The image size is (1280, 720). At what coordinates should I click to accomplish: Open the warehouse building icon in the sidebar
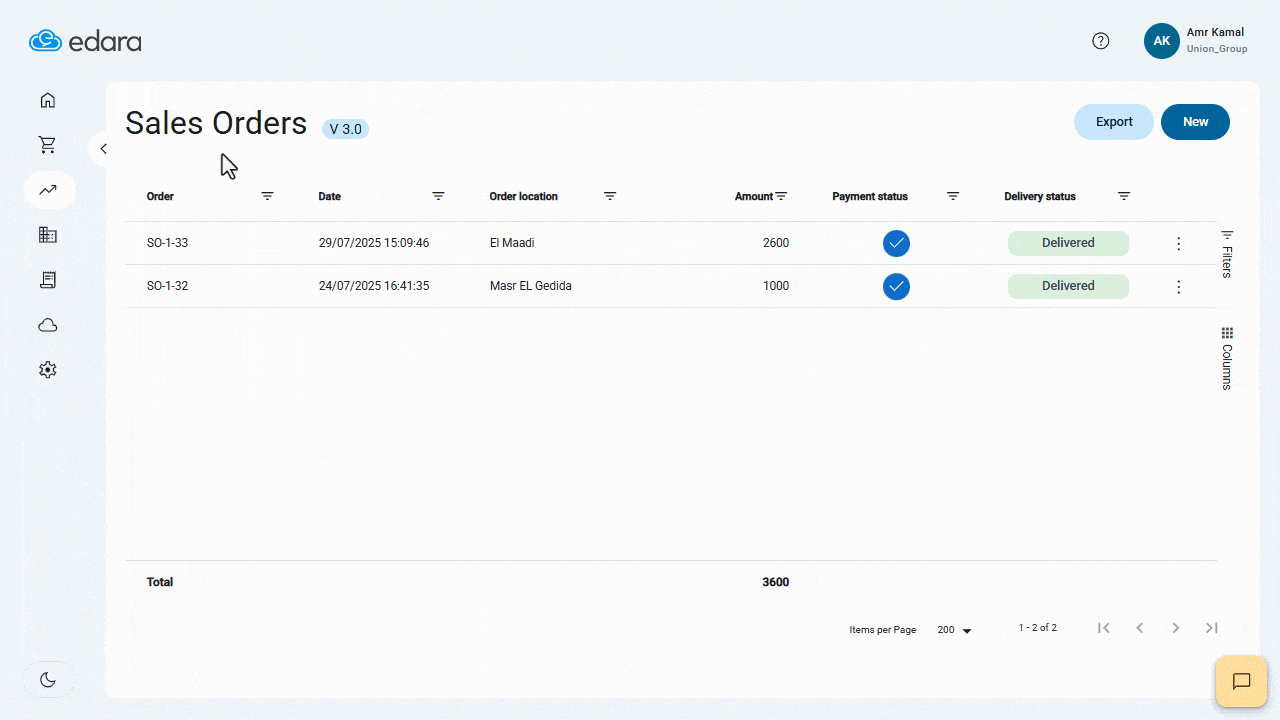(x=47, y=234)
